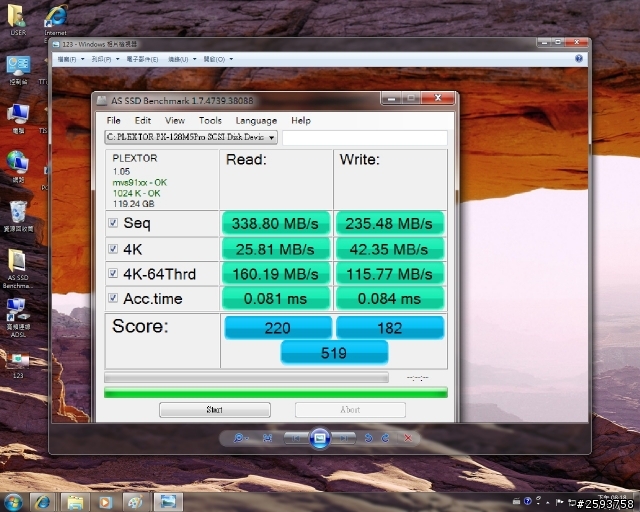This screenshot has height=512, width=640.
Task: Open the File menu in AS SSD Benchmark
Action: tap(113, 120)
